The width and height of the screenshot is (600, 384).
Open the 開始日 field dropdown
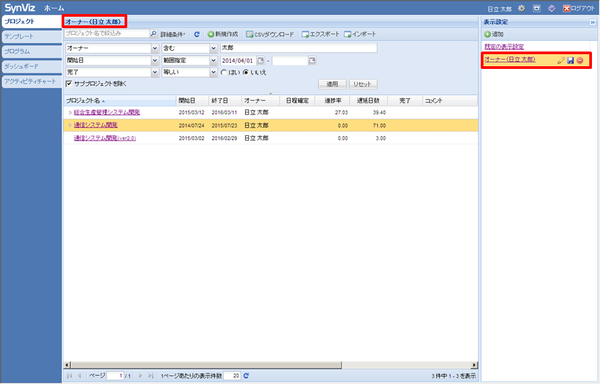[155, 60]
